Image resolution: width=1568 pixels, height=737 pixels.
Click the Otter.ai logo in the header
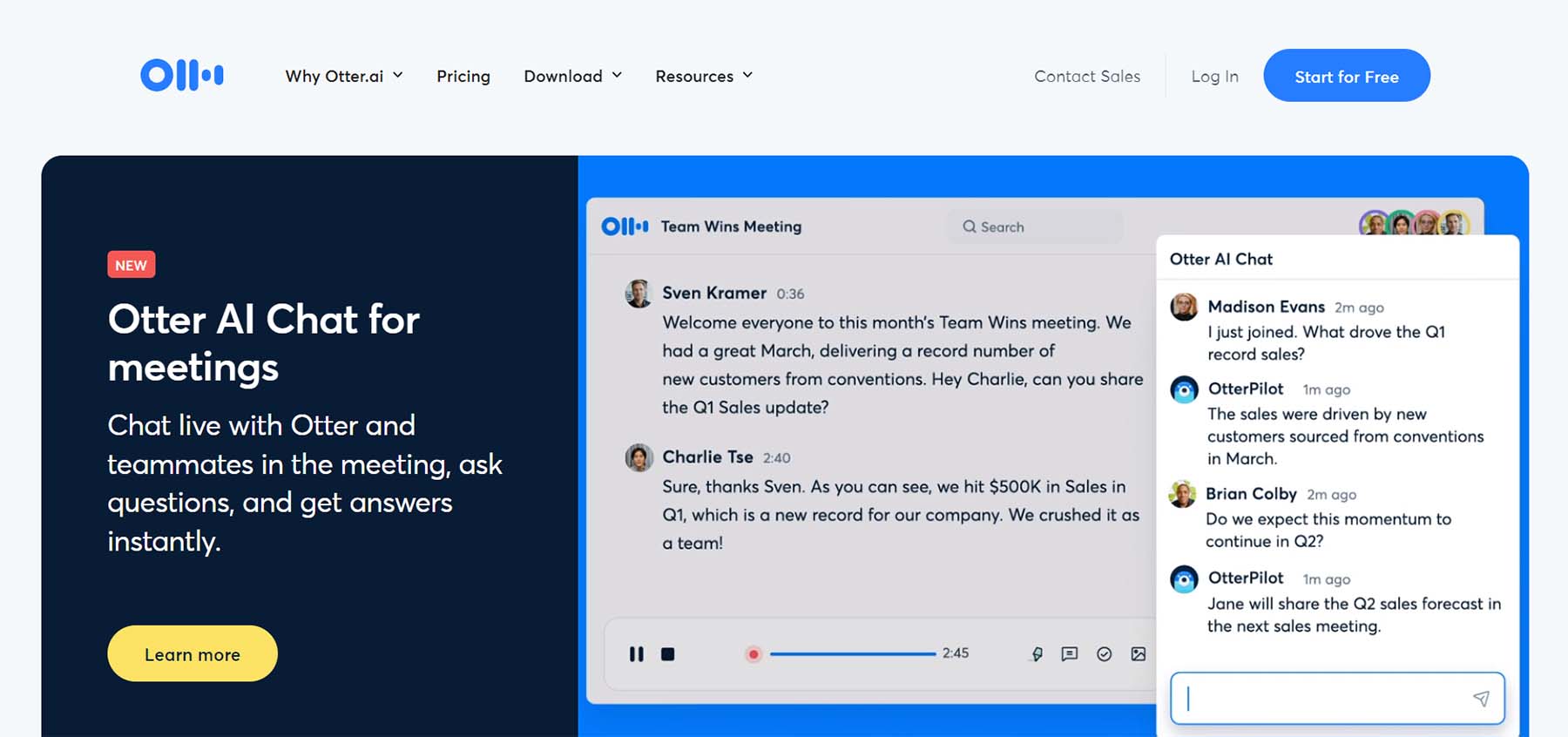pyautogui.click(x=182, y=76)
